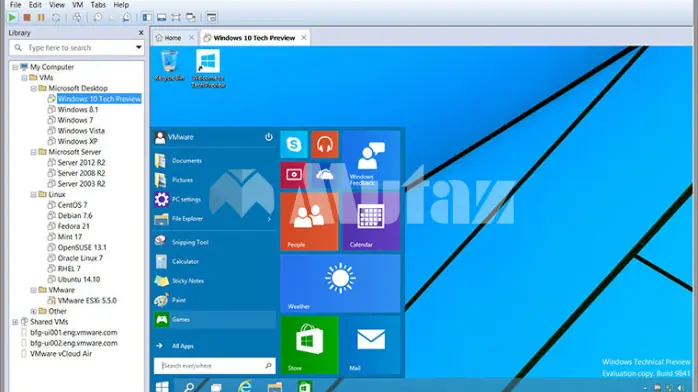Click All Apps in Start menu
The width and height of the screenshot is (698, 392).
(183, 346)
